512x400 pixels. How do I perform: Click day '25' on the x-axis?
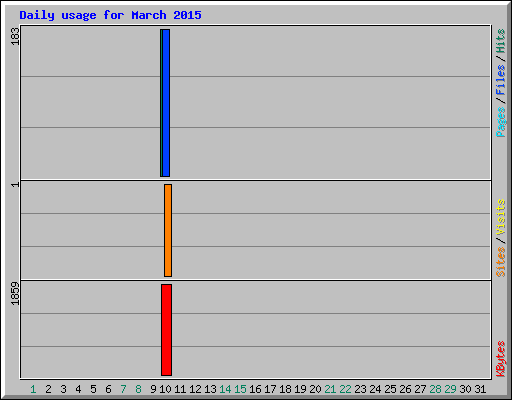390,389
